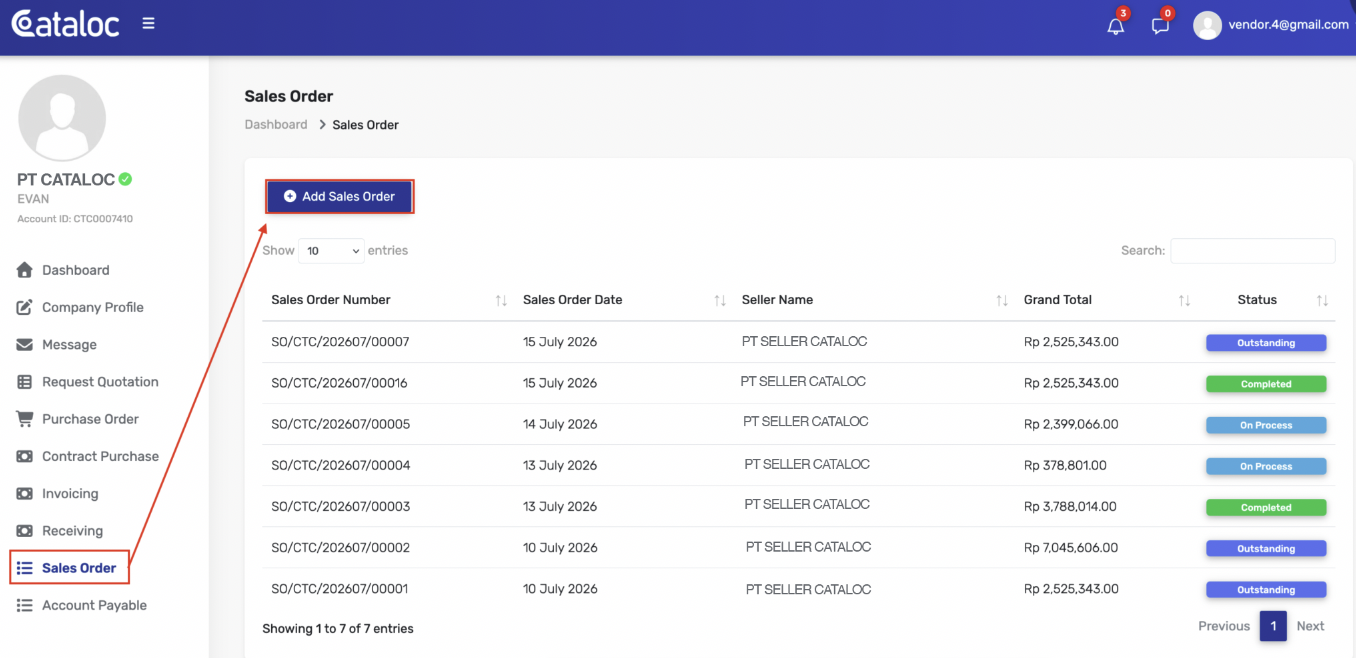Sort by Sales Order Number column arrows
The image size is (1356, 658).
tap(501, 300)
